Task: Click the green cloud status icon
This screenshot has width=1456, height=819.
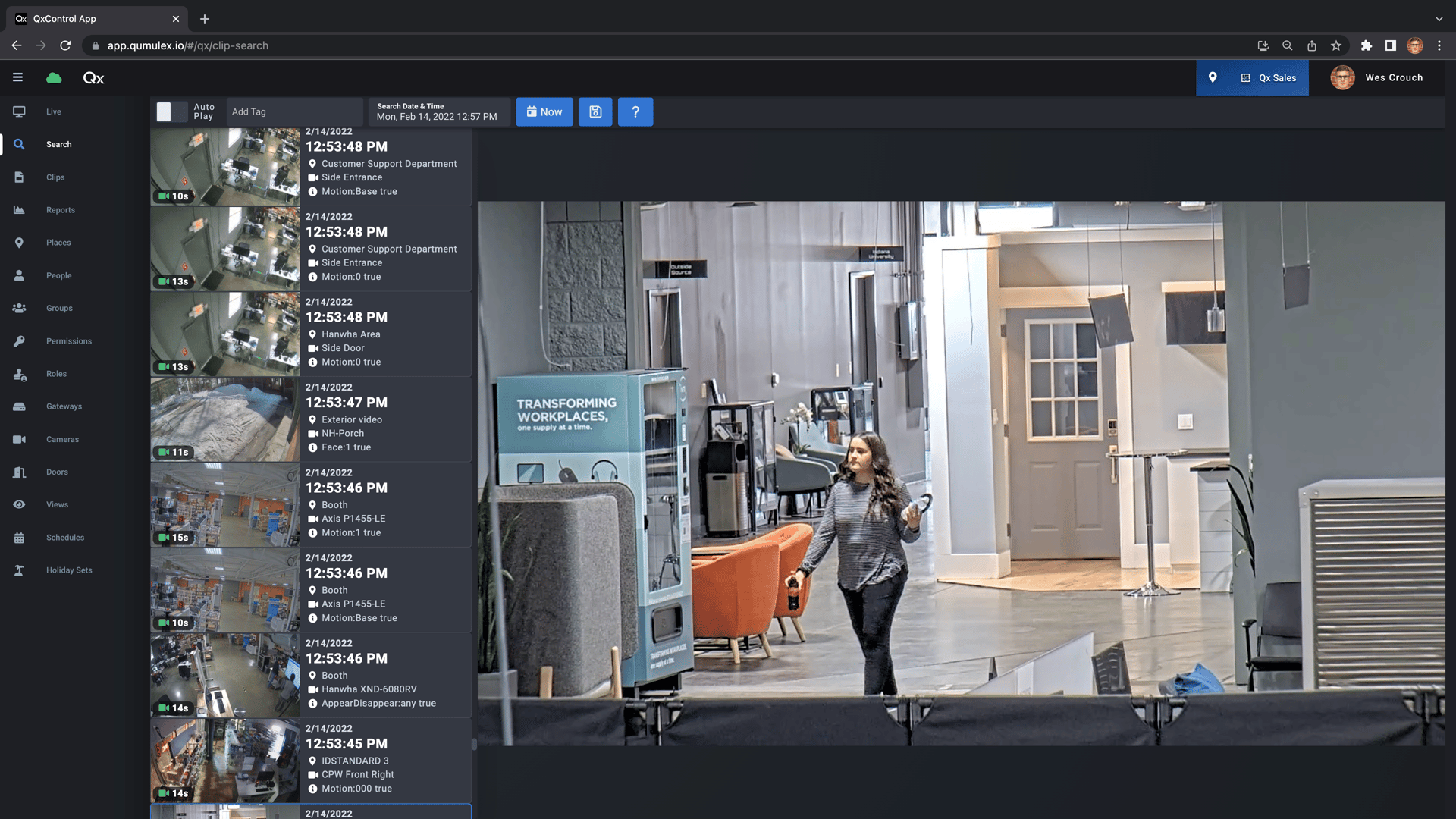Action: (54, 77)
